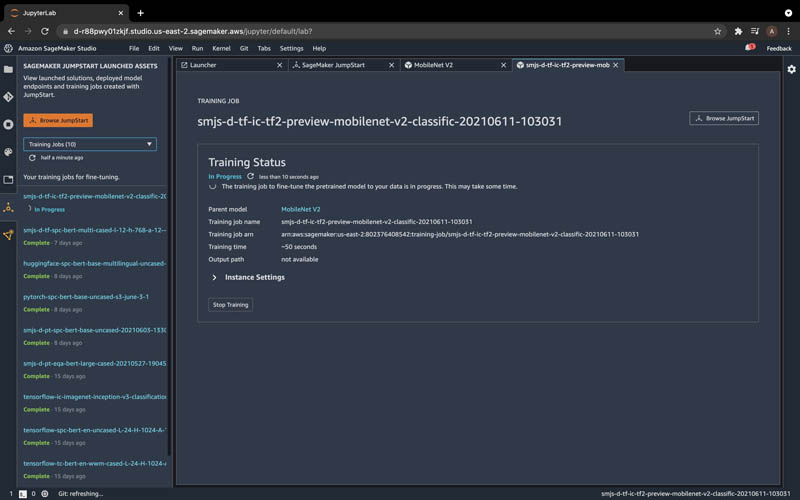
Task: Click the notification bell icon
Action: (749, 48)
